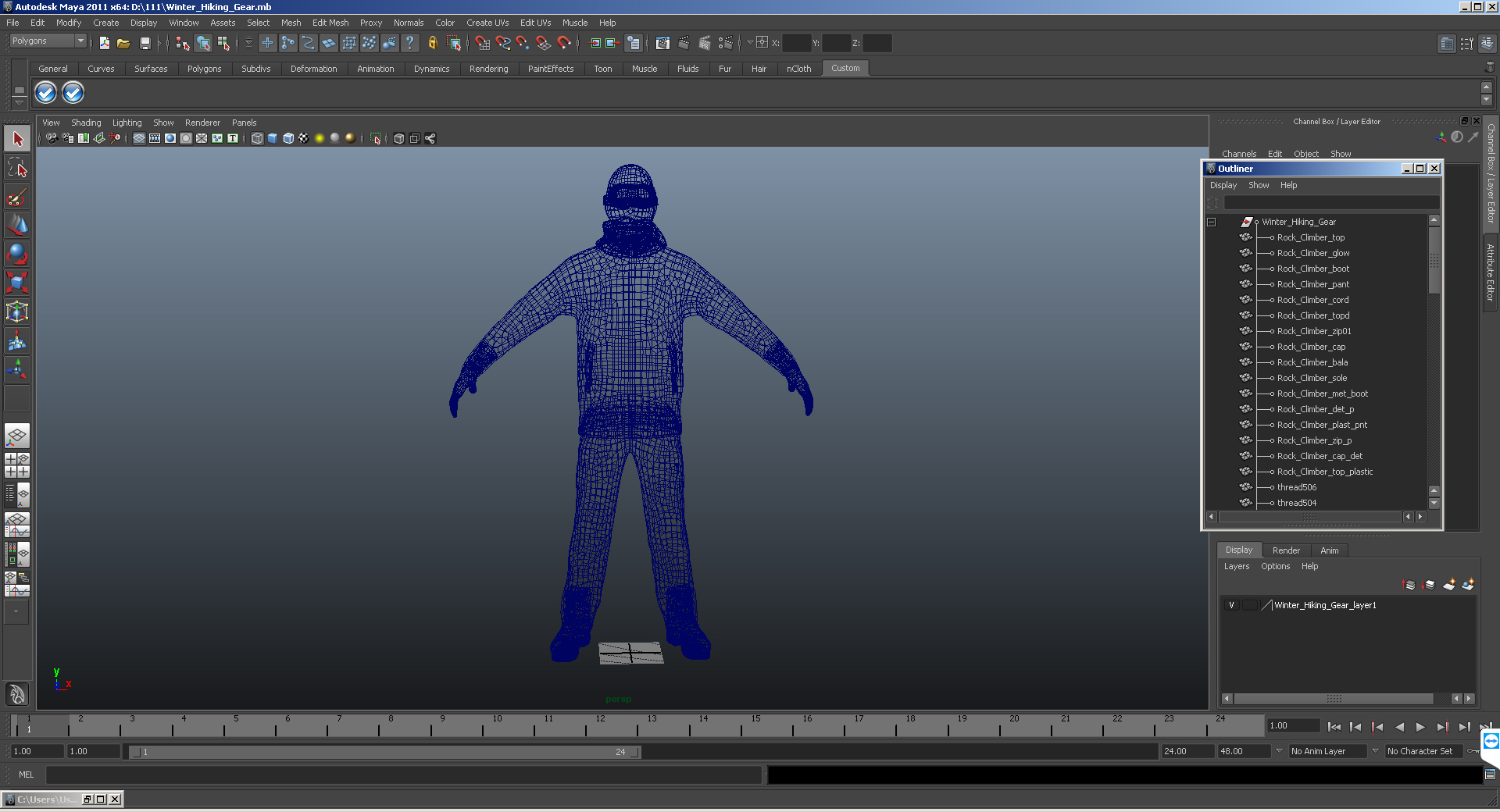The width and height of the screenshot is (1500, 812).
Task: Toggle select by component type mode
Action: (x=223, y=43)
